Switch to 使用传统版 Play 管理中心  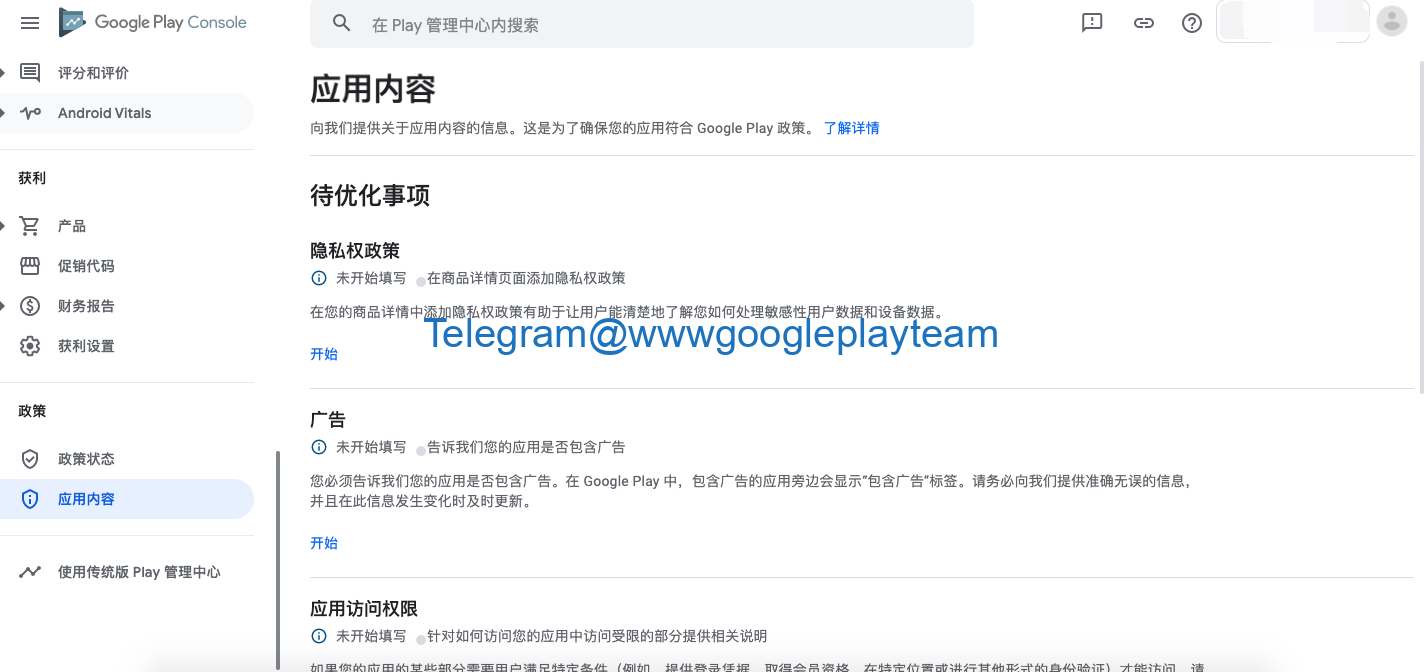[x=139, y=572]
